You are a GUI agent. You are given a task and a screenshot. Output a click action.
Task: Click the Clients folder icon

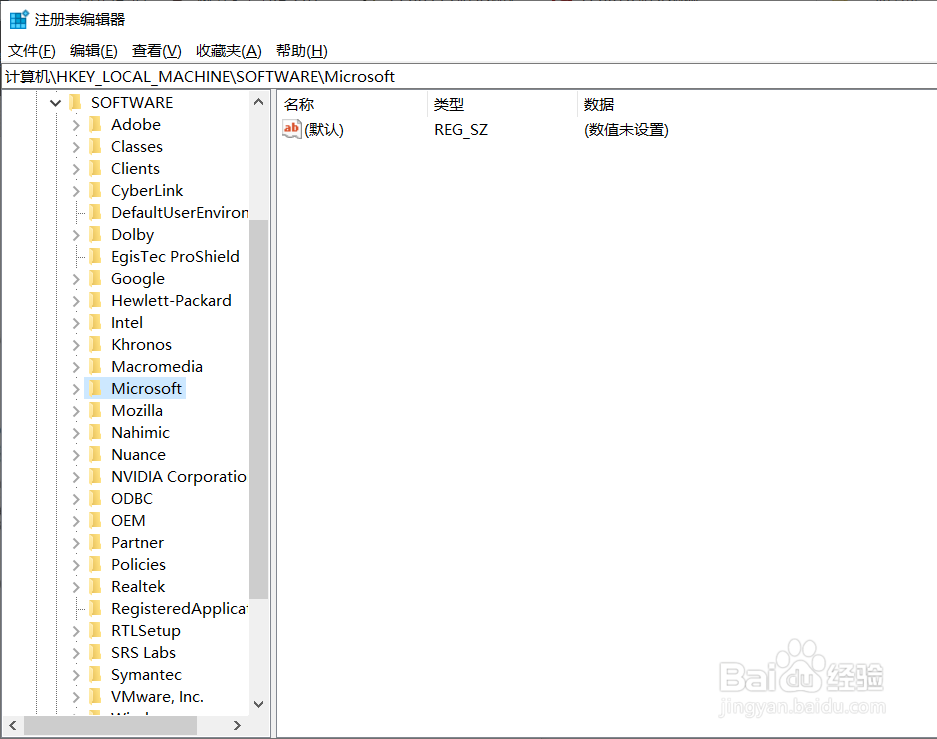click(95, 168)
